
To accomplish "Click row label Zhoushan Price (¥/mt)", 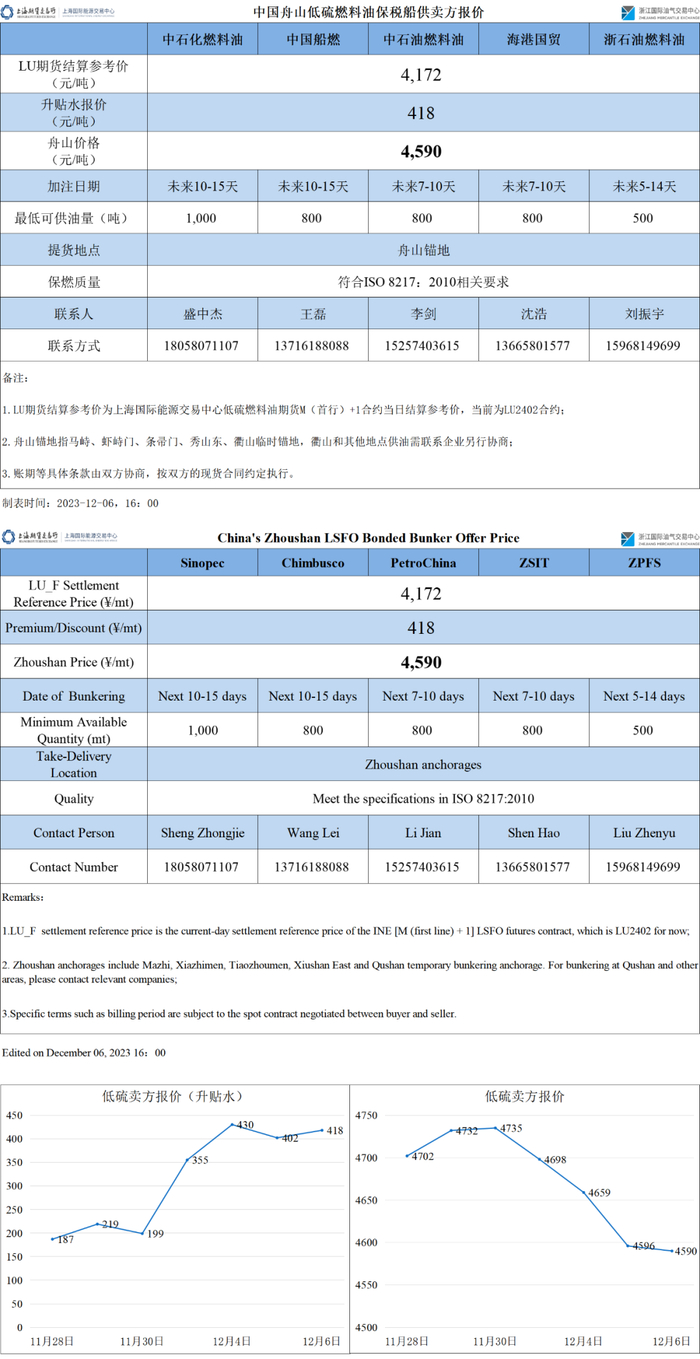I will (74, 662).
